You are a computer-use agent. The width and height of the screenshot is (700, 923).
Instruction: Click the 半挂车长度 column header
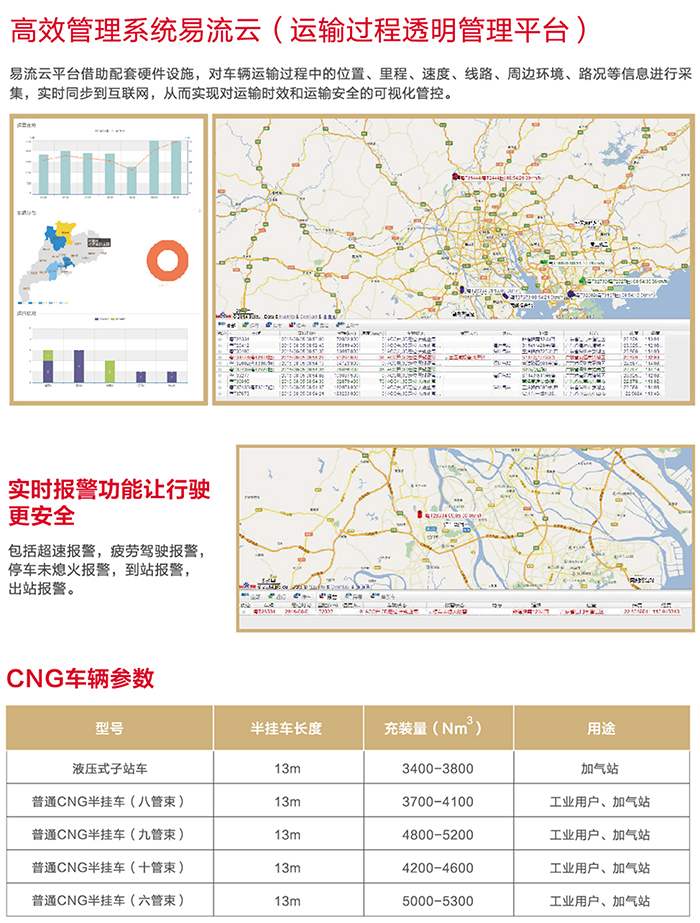[288, 728]
